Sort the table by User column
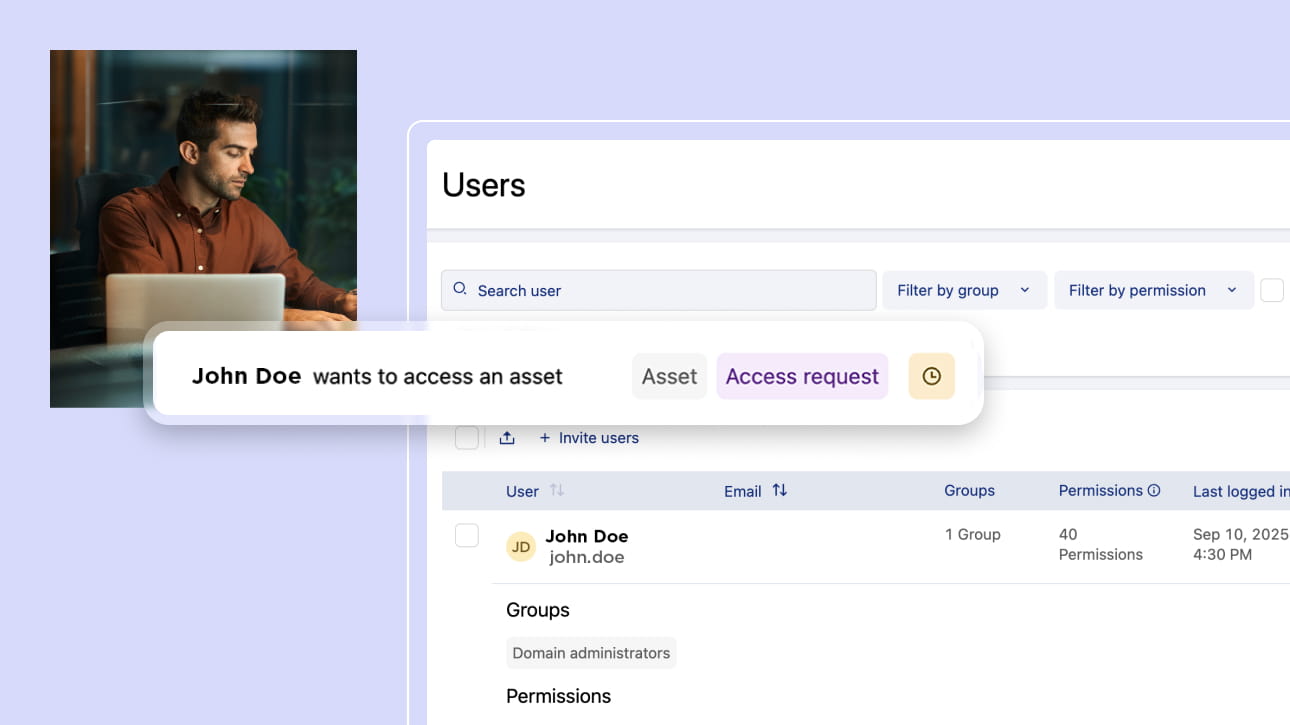This screenshot has height=725, width=1290. click(x=557, y=490)
